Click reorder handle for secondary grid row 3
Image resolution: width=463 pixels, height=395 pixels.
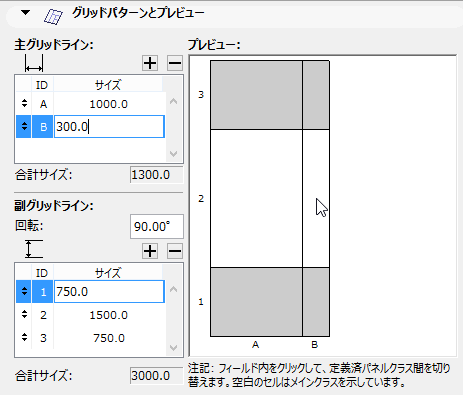[x=24, y=338]
